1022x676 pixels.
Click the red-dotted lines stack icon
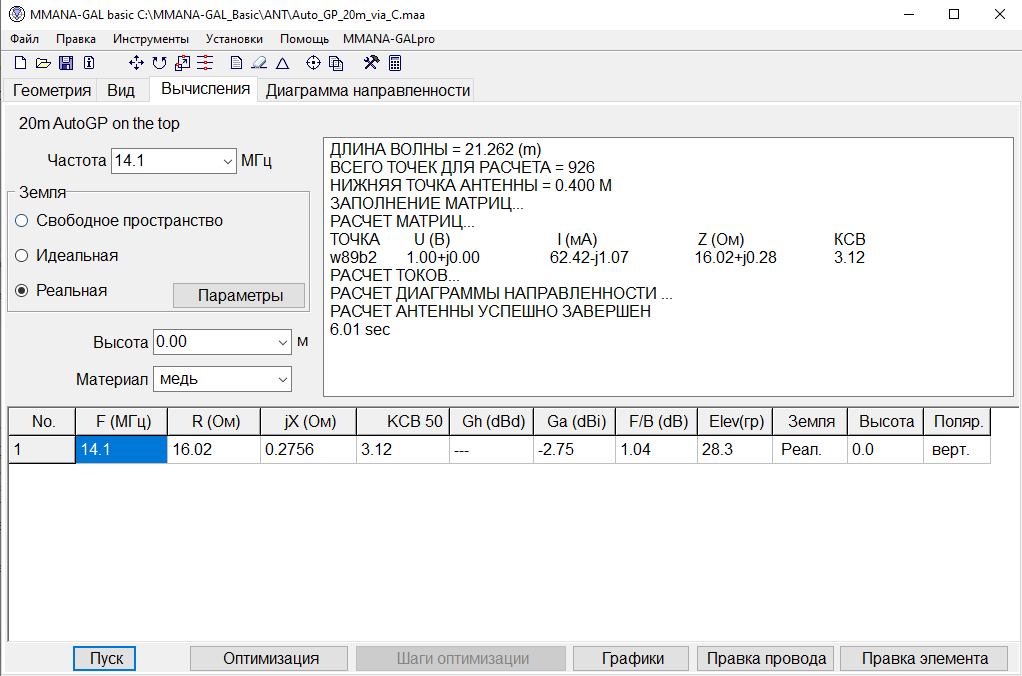pos(205,63)
